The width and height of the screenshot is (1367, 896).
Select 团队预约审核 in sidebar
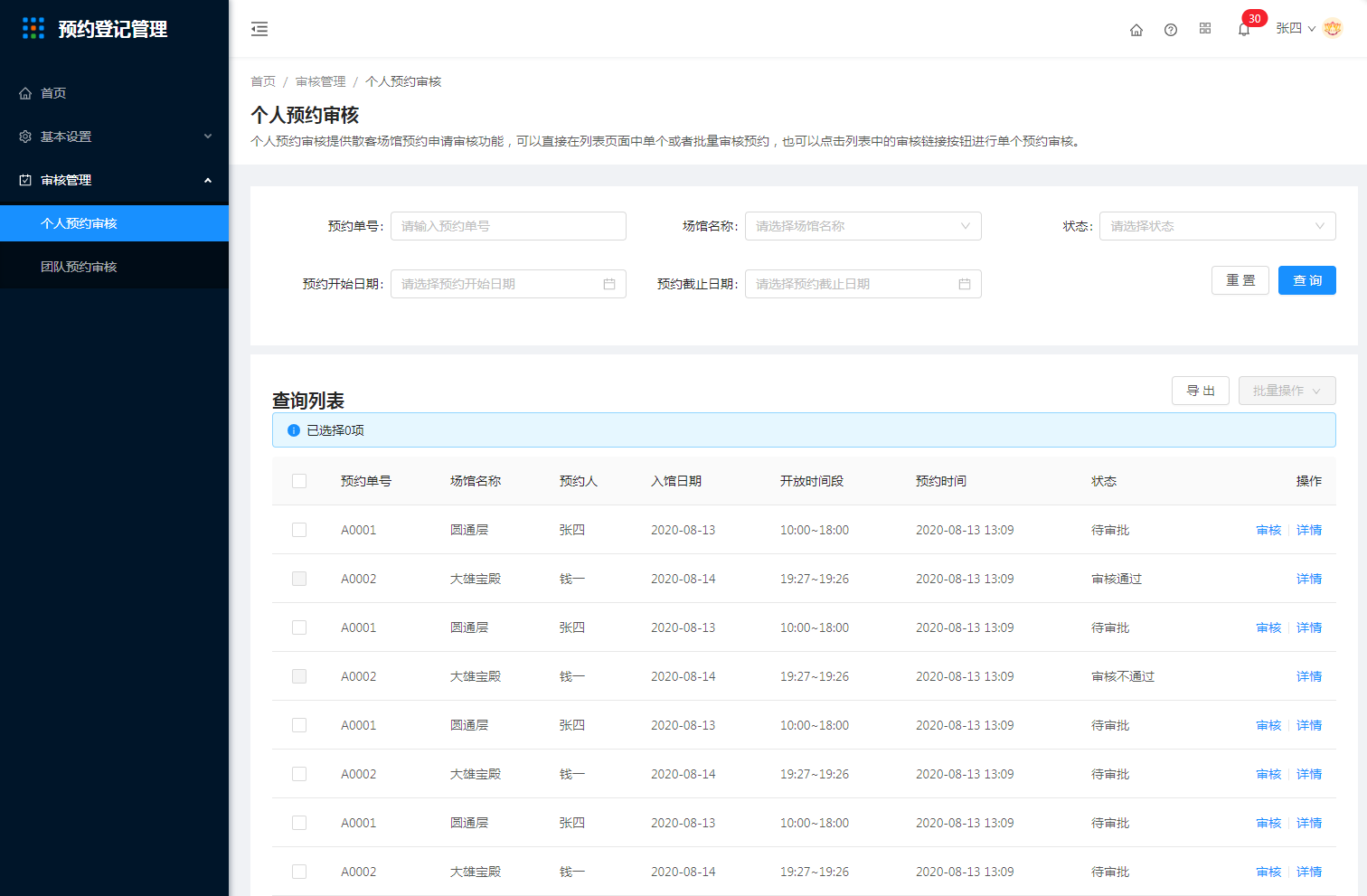coord(114,267)
